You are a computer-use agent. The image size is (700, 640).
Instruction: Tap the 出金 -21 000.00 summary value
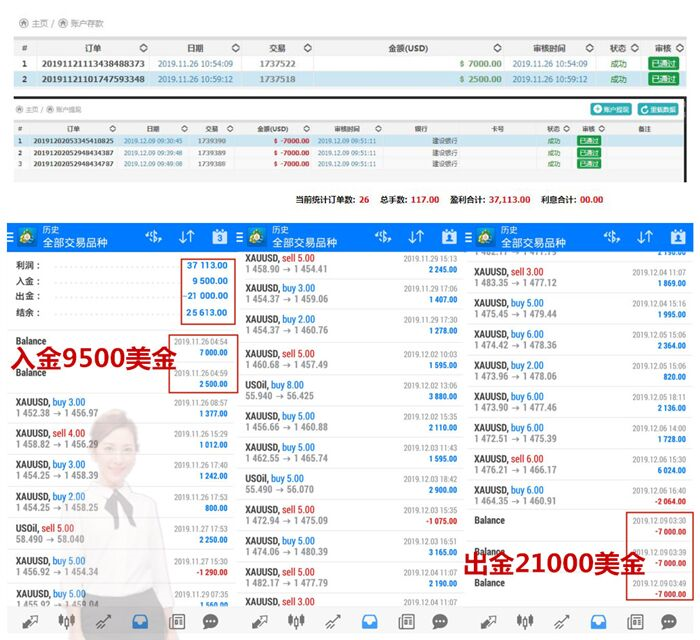point(206,295)
